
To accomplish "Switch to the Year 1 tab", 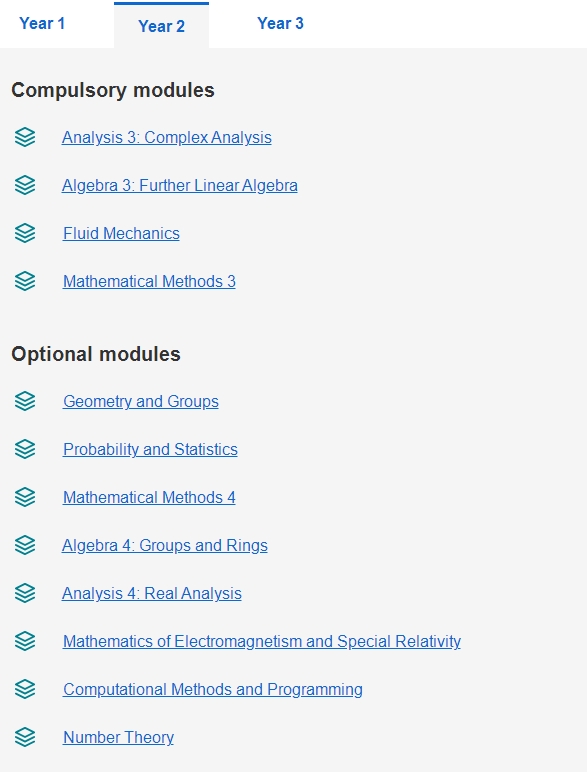I will [x=42, y=23].
